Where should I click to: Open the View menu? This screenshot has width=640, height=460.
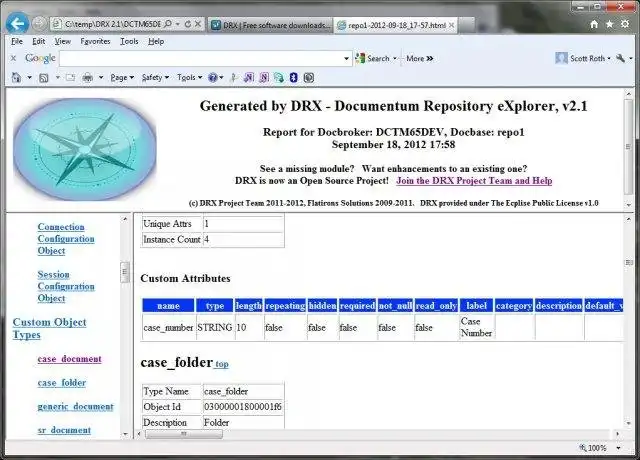62,41
